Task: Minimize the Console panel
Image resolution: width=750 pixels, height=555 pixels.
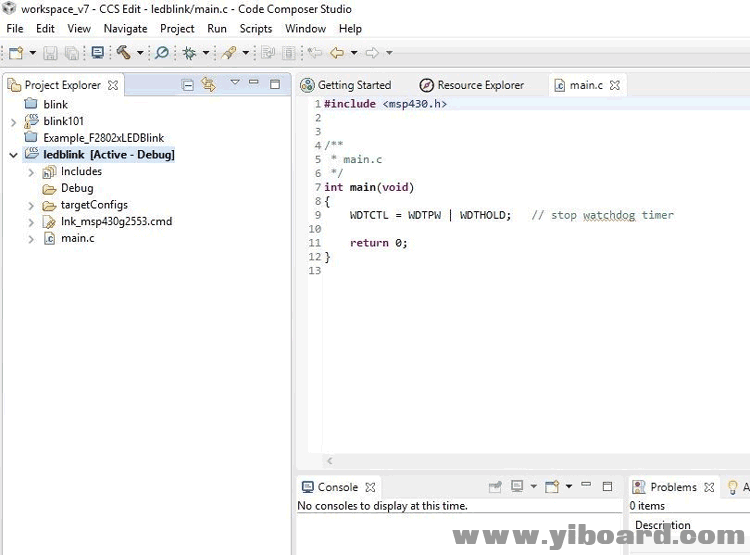Action: (x=586, y=484)
